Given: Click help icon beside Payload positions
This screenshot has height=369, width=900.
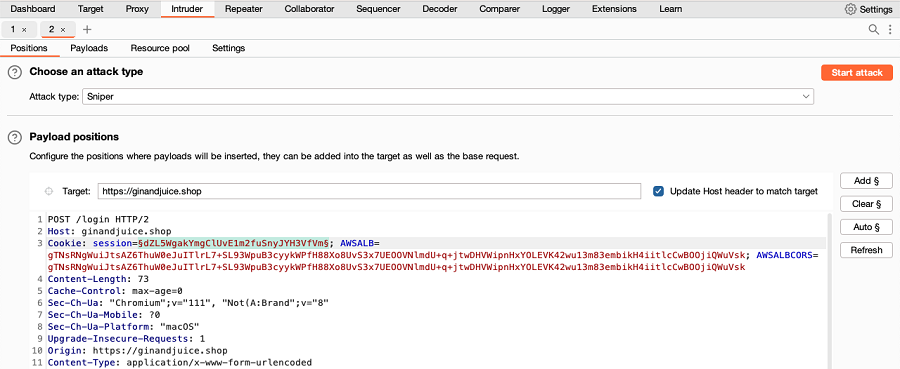Looking at the screenshot, I should coord(14,137).
